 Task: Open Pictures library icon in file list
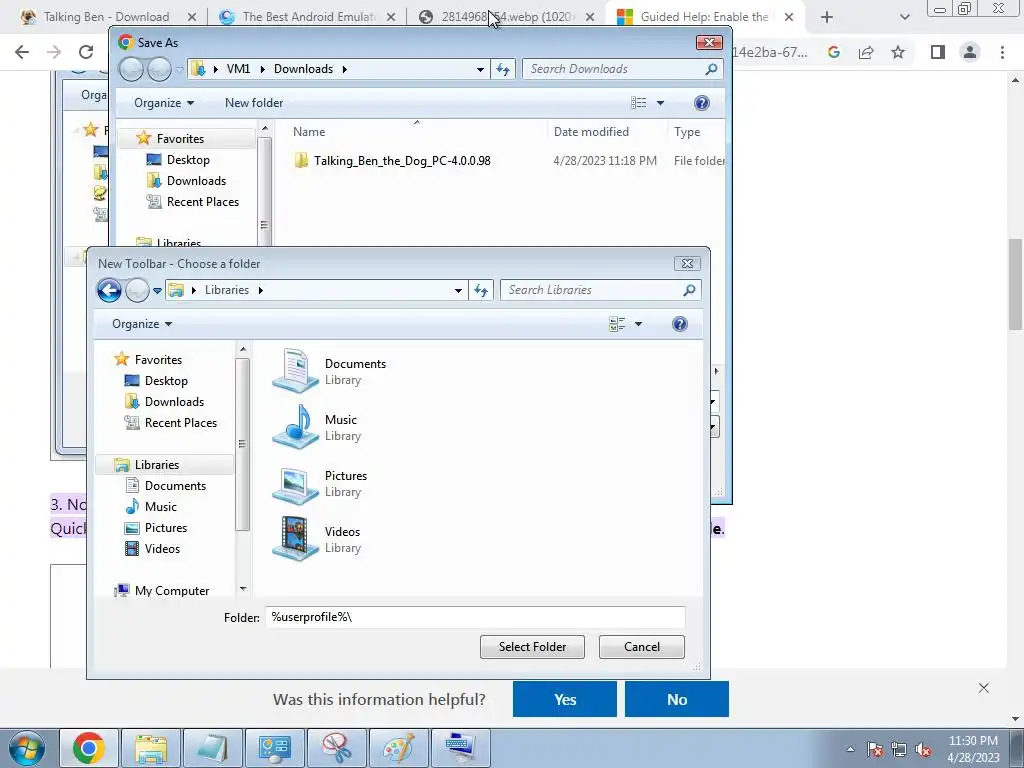coord(295,483)
